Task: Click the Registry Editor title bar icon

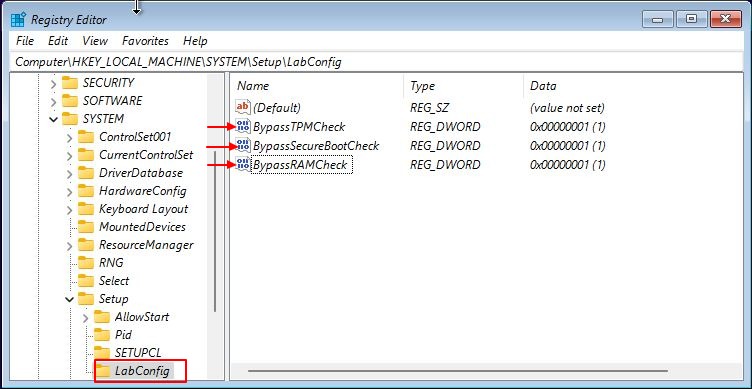Action: (x=18, y=20)
